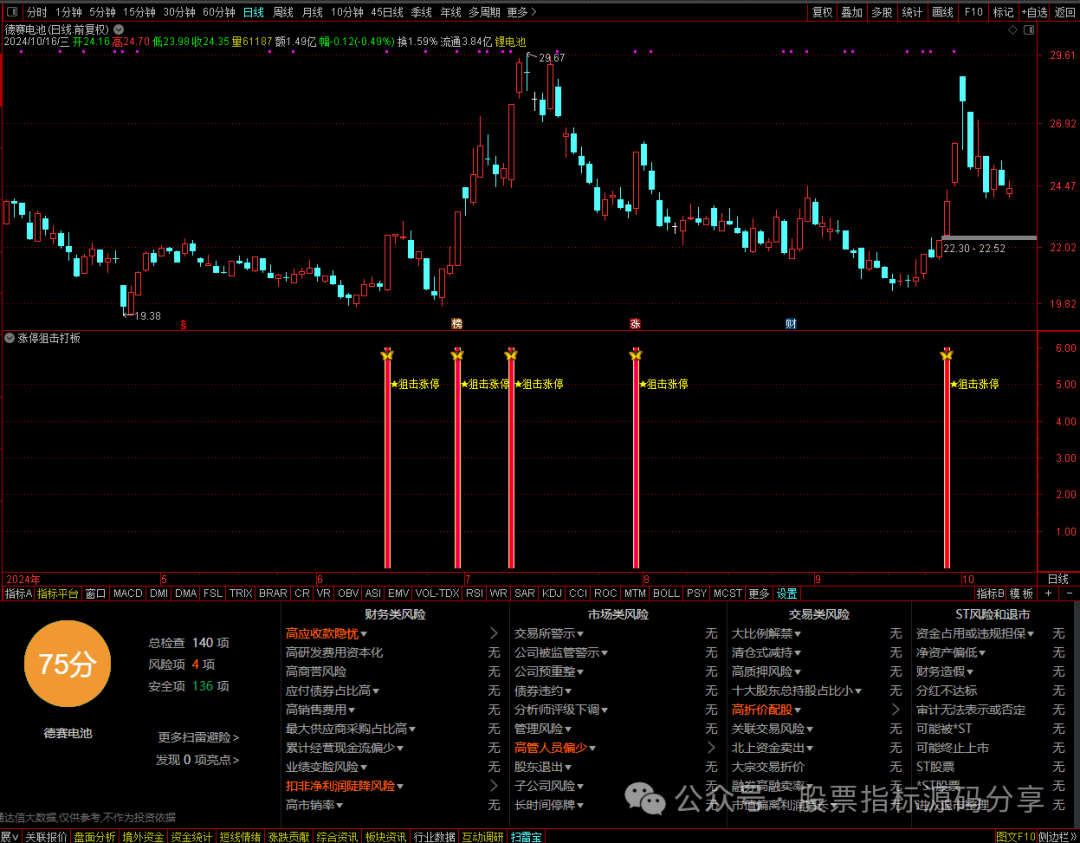1080x843 pixels.
Task: Open the F10 company info
Action: (973, 12)
